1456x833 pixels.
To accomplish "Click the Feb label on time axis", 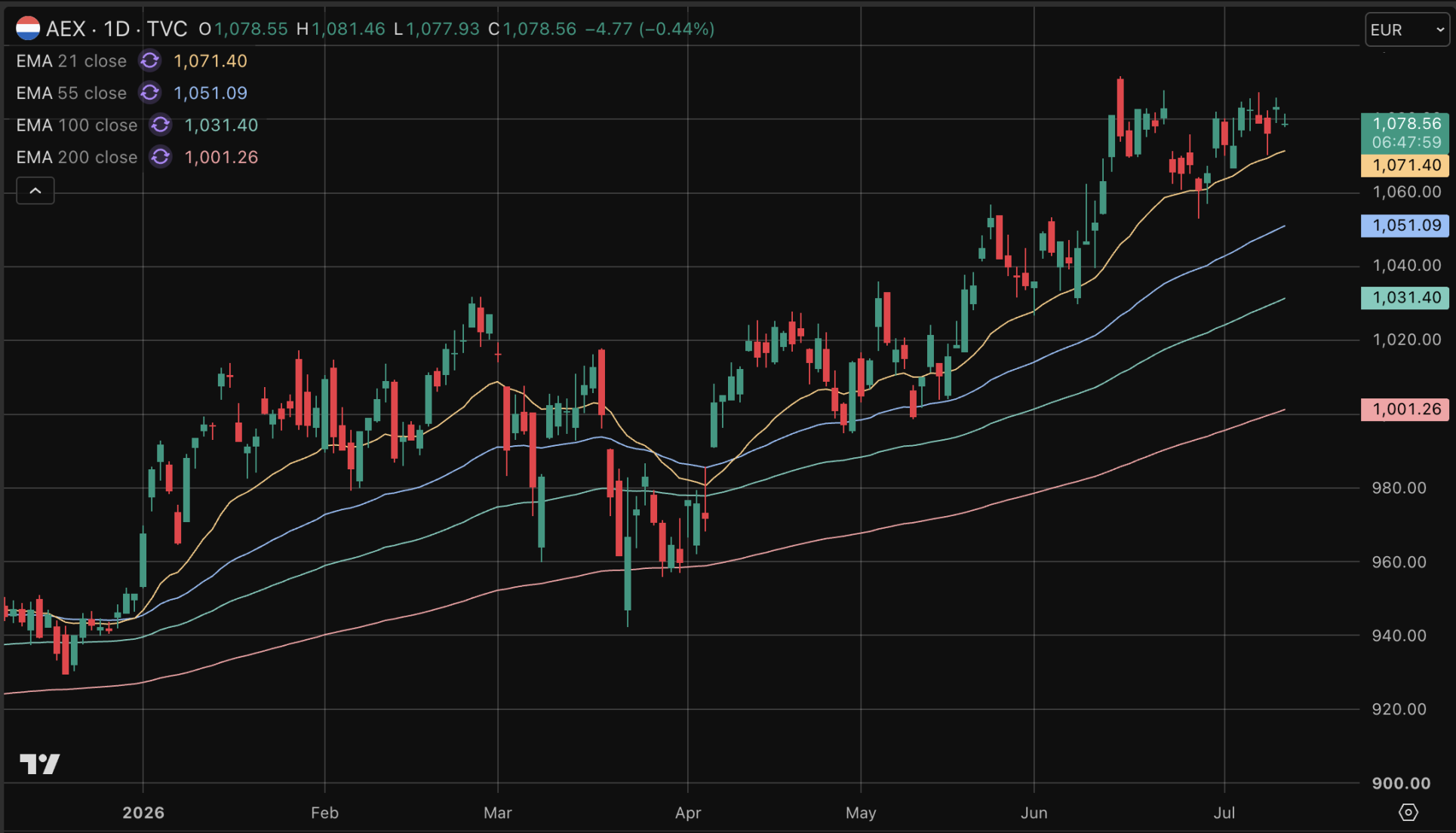I will [324, 813].
